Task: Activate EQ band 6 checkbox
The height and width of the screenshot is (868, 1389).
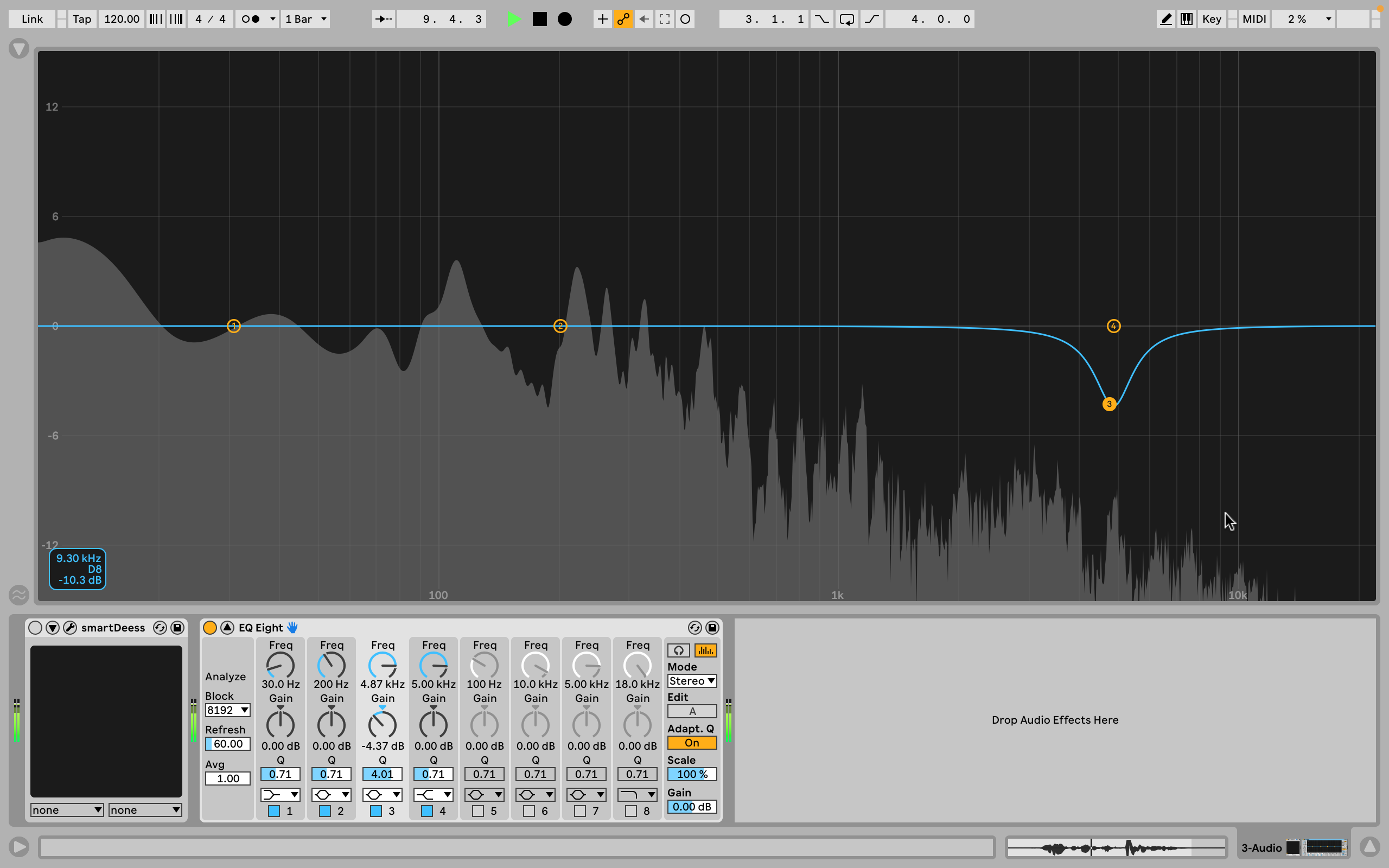Action: click(x=529, y=811)
